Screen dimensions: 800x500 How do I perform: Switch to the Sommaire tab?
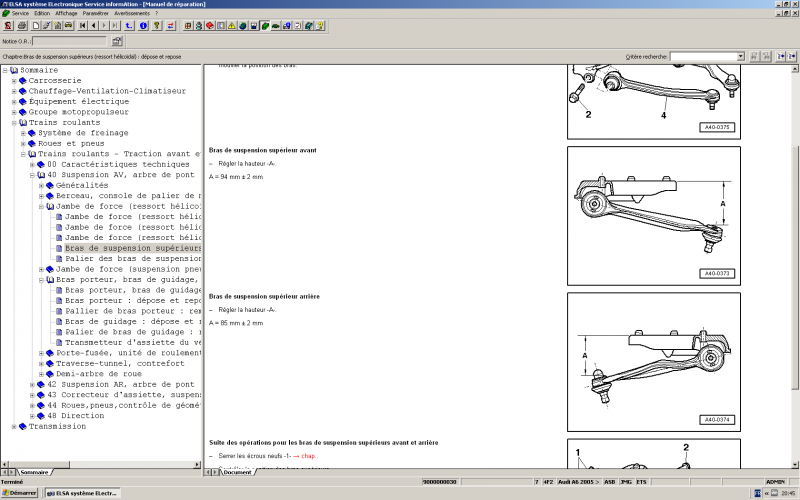34,471
